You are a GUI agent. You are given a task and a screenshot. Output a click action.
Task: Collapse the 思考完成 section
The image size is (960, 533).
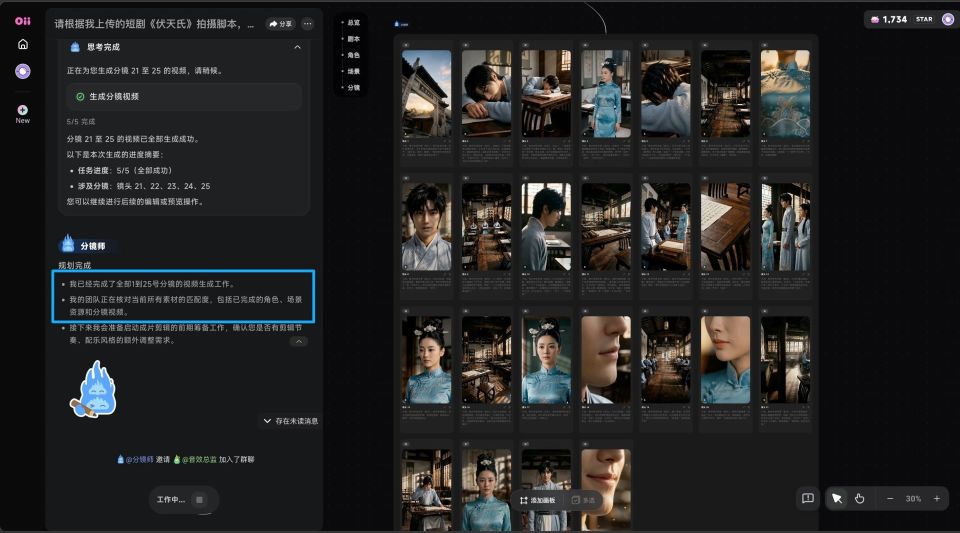pyautogui.click(x=298, y=47)
